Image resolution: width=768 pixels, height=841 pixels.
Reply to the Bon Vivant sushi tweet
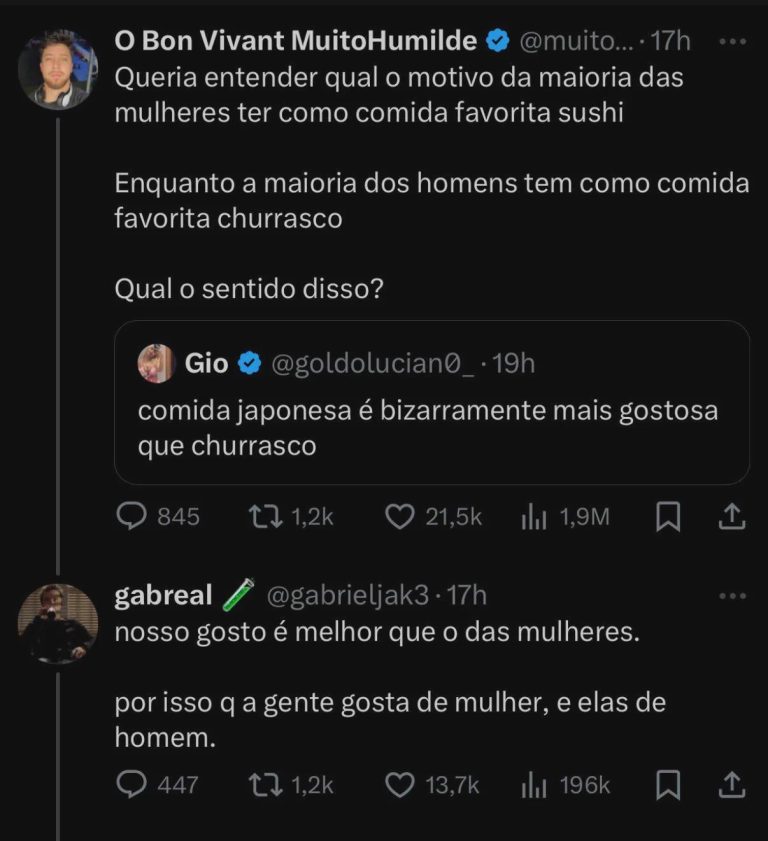(133, 516)
